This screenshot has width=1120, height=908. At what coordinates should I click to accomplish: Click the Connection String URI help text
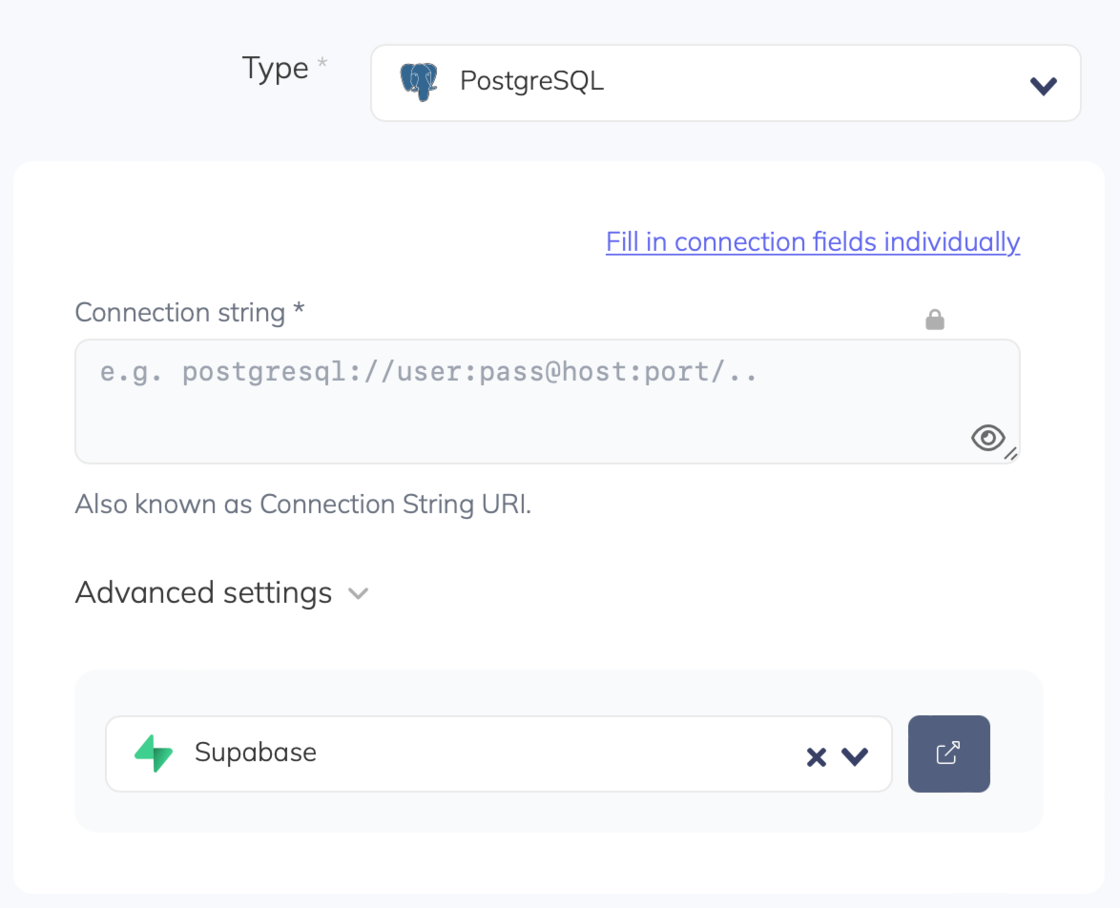(x=303, y=505)
